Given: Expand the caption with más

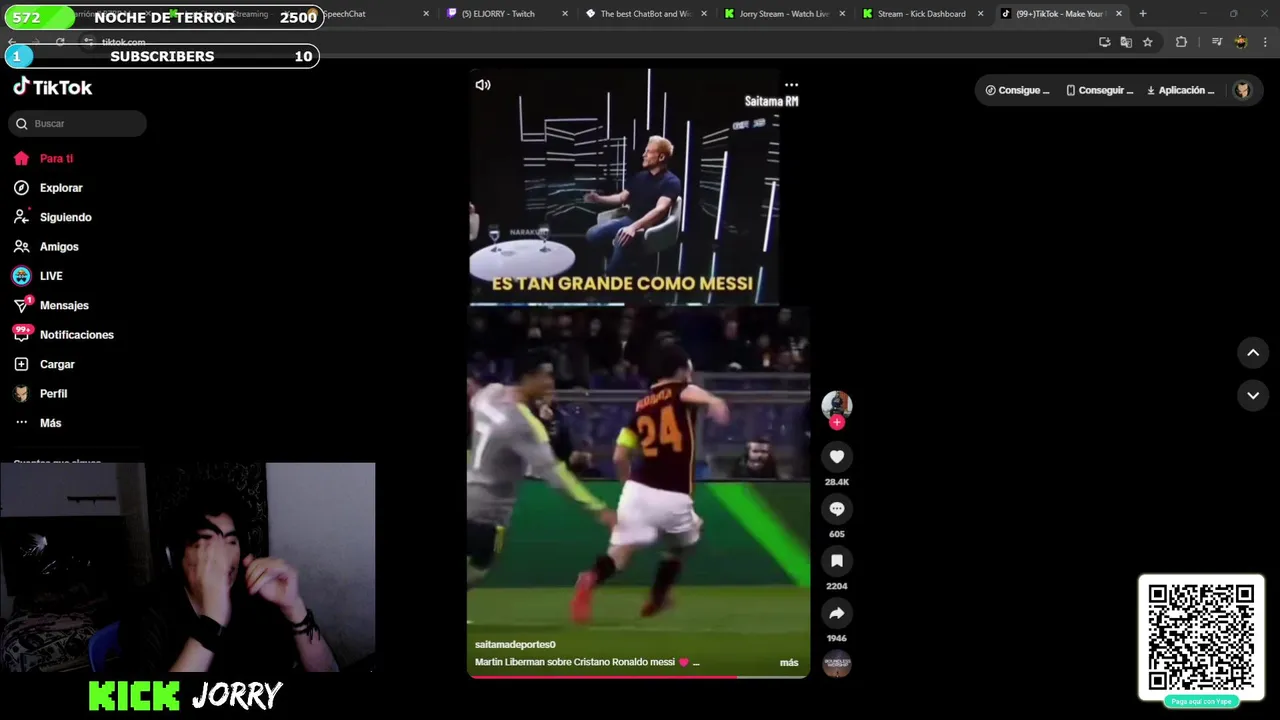Looking at the screenshot, I should (789, 663).
